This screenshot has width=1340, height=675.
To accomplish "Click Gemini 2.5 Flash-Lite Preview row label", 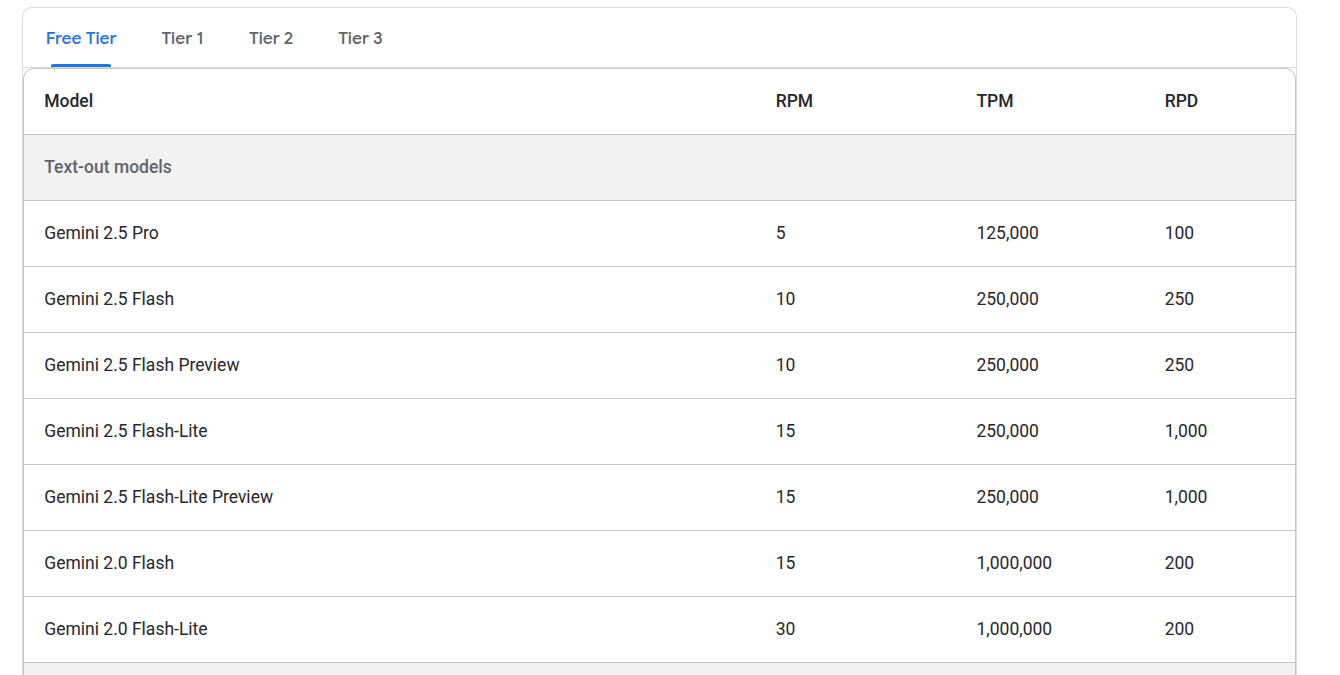I will click(159, 497).
